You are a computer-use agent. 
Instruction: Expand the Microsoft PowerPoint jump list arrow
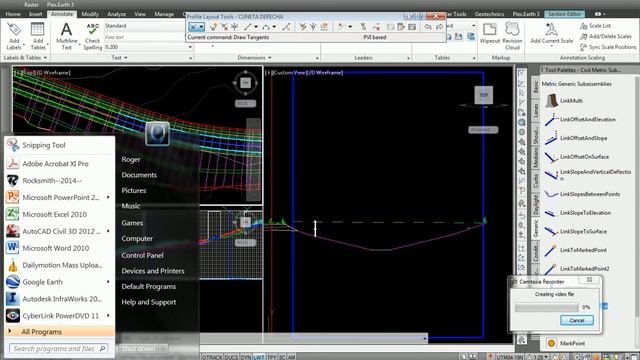pos(108,197)
